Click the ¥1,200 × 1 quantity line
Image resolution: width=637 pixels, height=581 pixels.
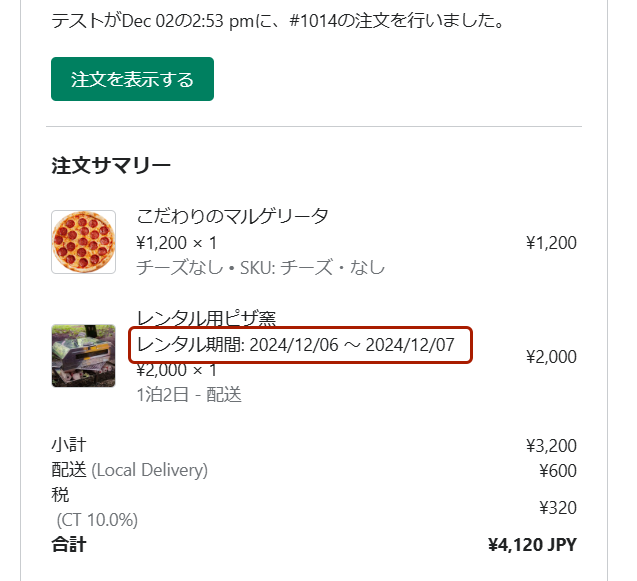(x=177, y=242)
